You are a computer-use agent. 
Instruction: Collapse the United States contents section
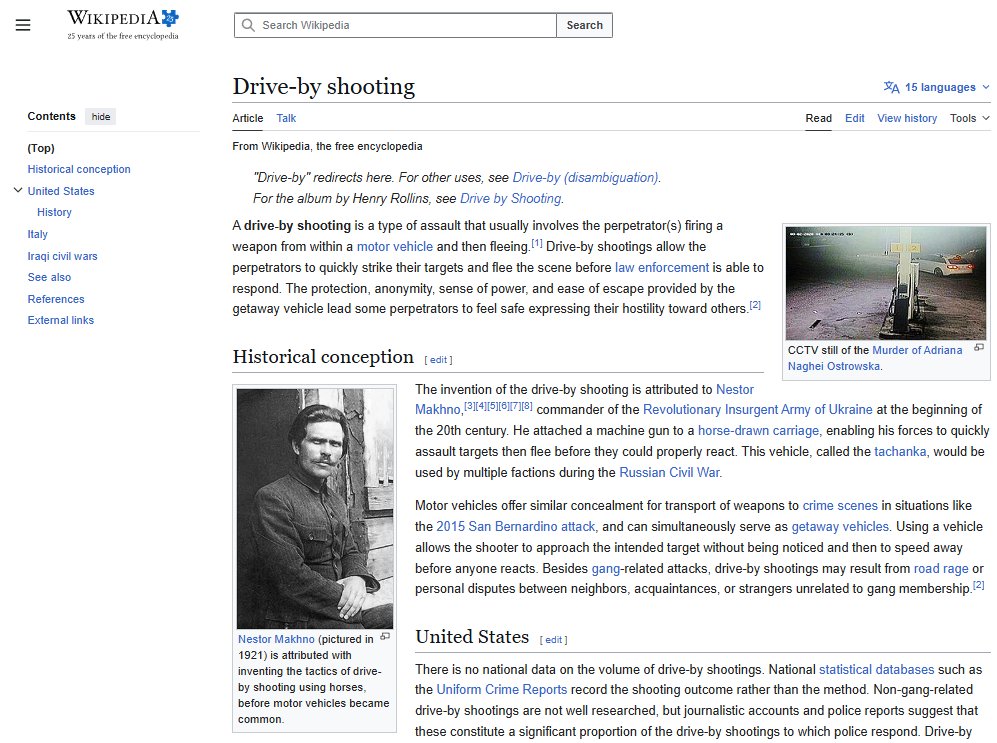[x=18, y=190]
